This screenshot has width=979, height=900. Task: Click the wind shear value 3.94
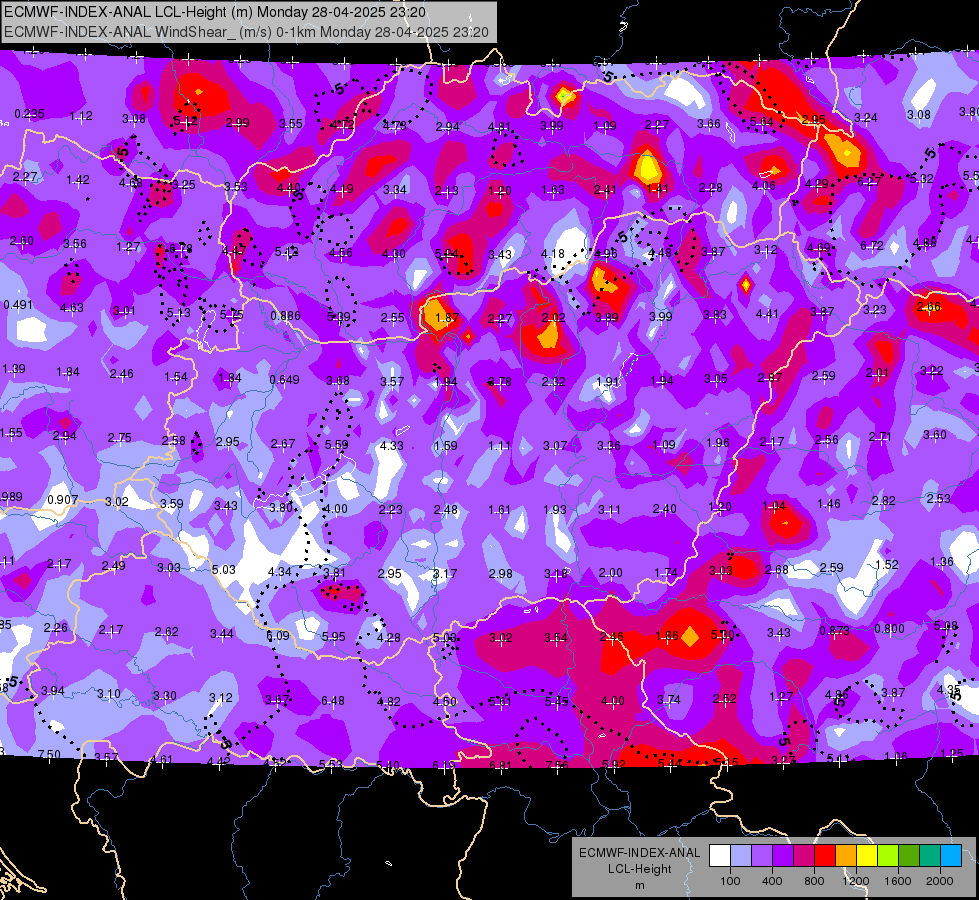pos(52,690)
